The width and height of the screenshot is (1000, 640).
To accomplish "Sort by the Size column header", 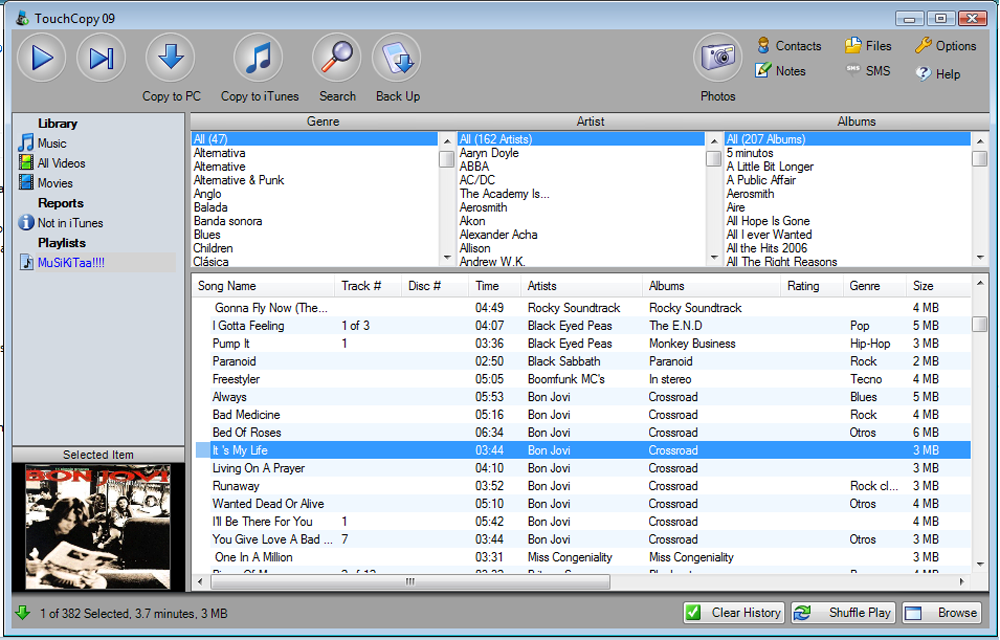I will click(938, 286).
